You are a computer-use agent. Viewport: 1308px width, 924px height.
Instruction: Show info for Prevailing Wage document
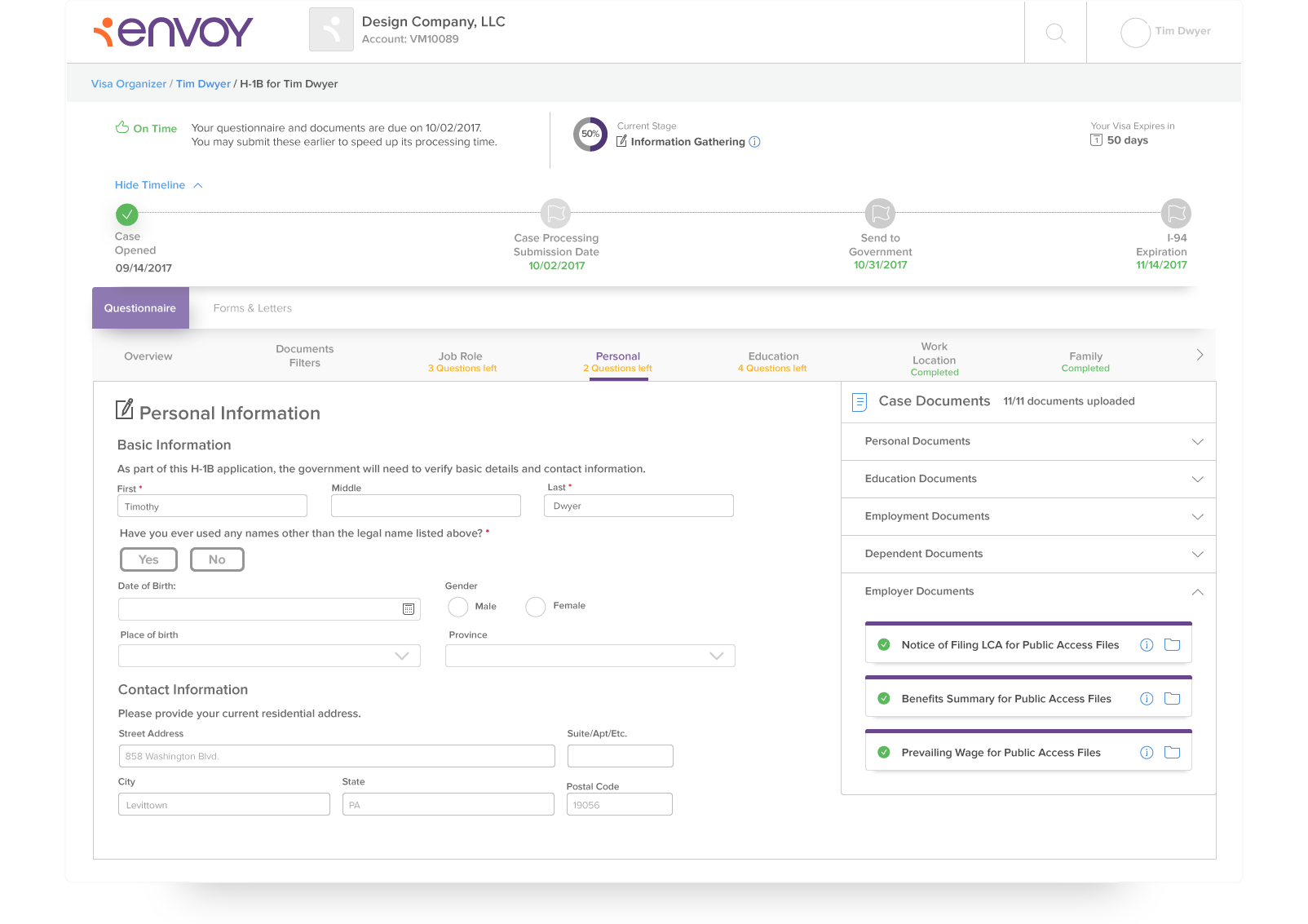coord(1147,753)
